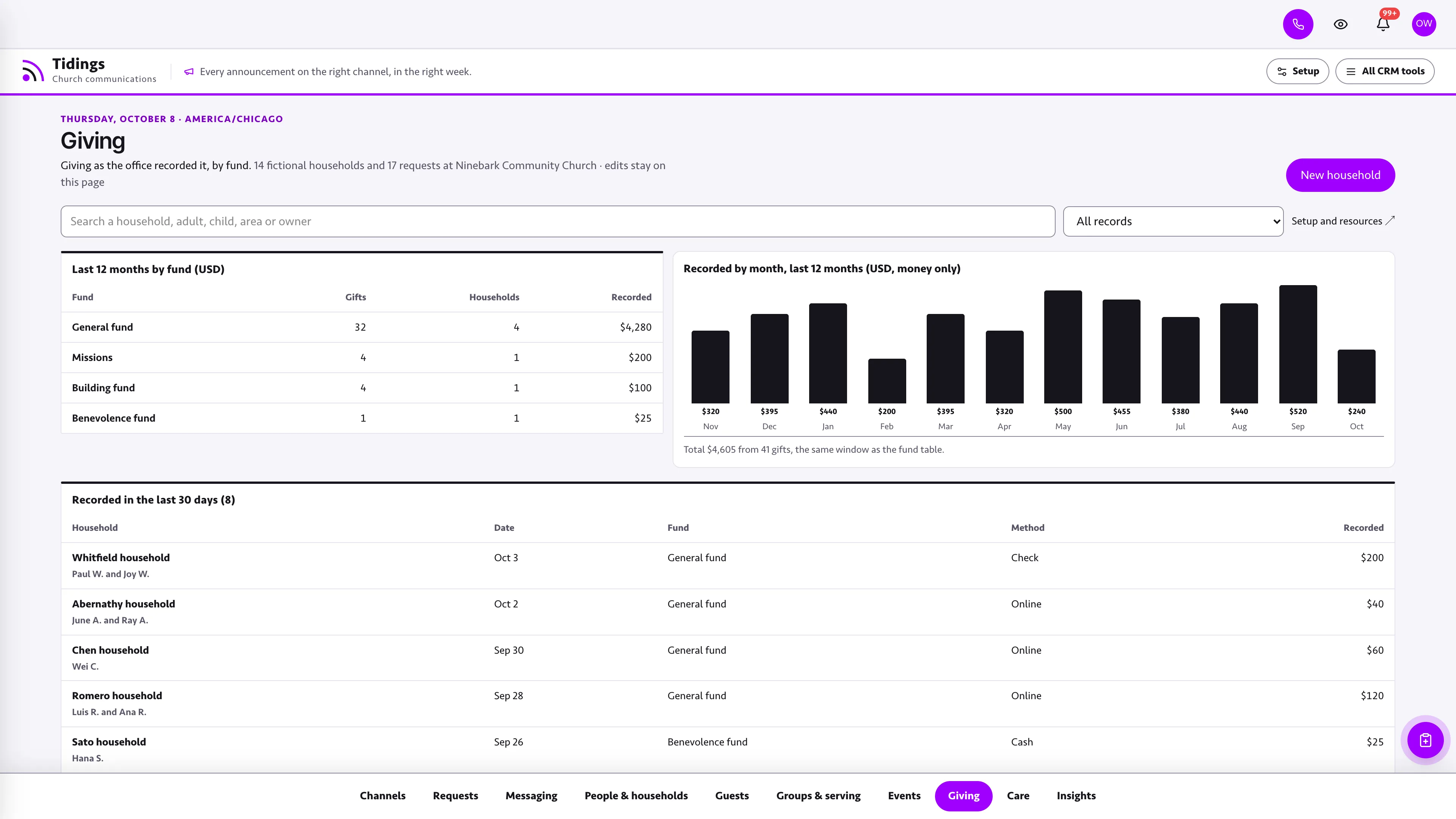Select the Giving tab
1456x819 pixels.
pyautogui.click(x=963, y=796)
